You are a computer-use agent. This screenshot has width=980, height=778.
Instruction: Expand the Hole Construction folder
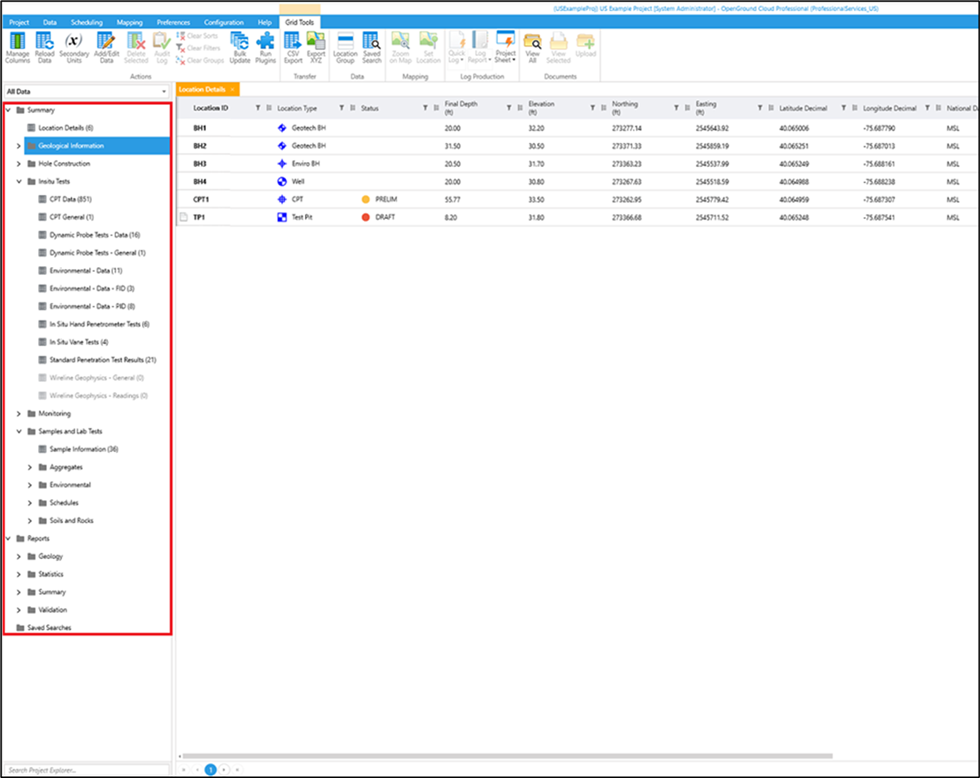point(19,164)
